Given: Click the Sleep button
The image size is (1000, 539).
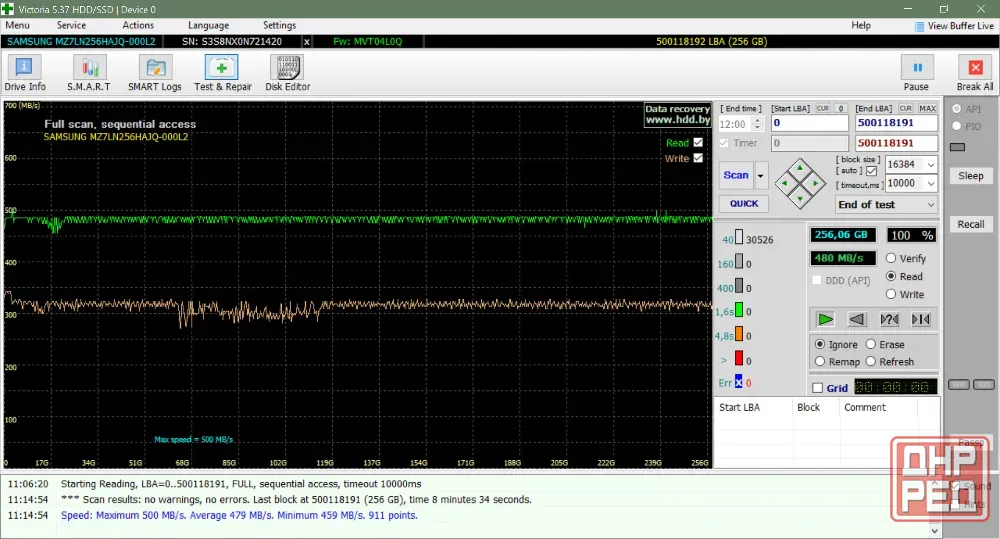Looking at the screenshot, I should (971, 176).
